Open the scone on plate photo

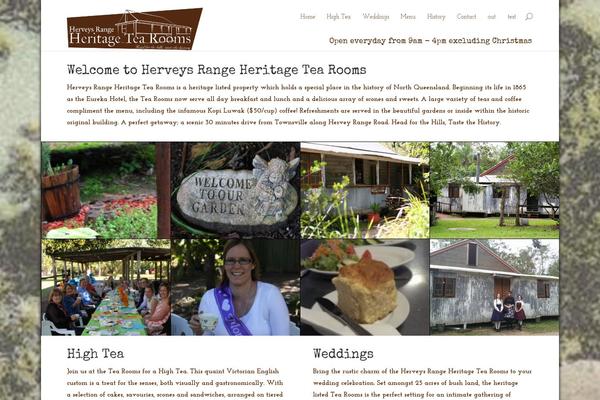tap(365, 287)
